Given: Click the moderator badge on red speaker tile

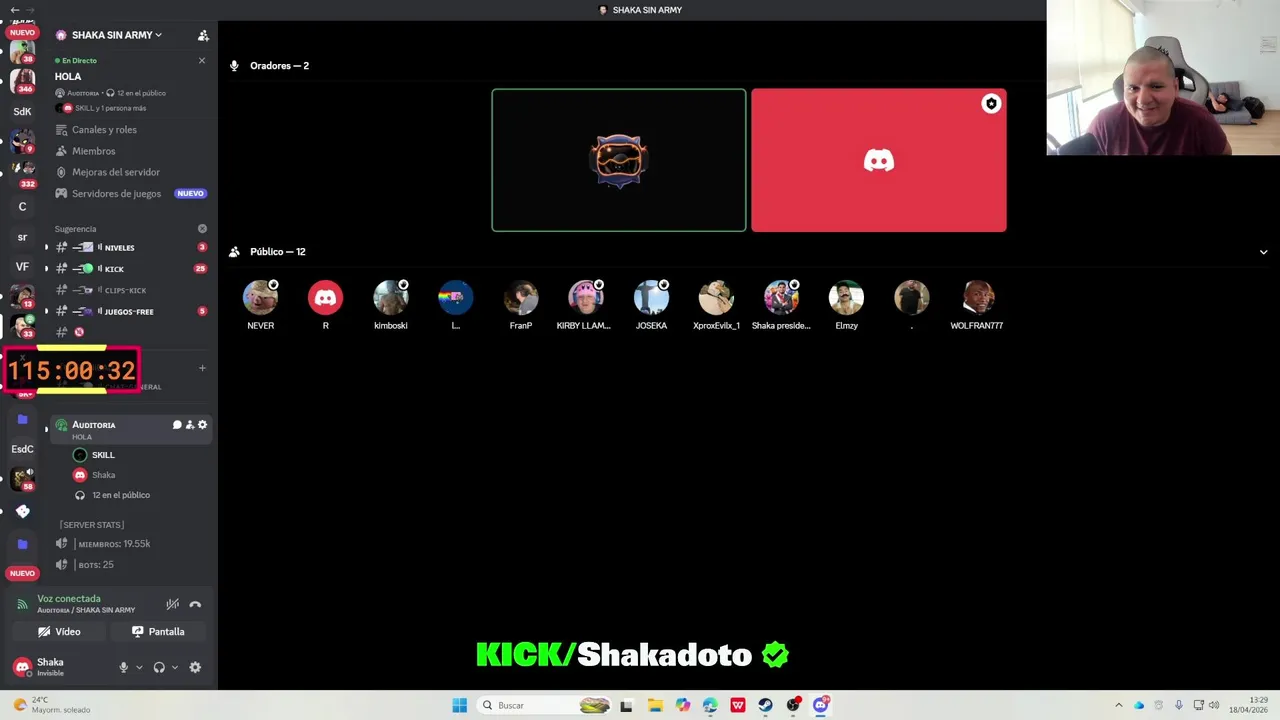Looking at the screenshot, I should pos(991,104).
